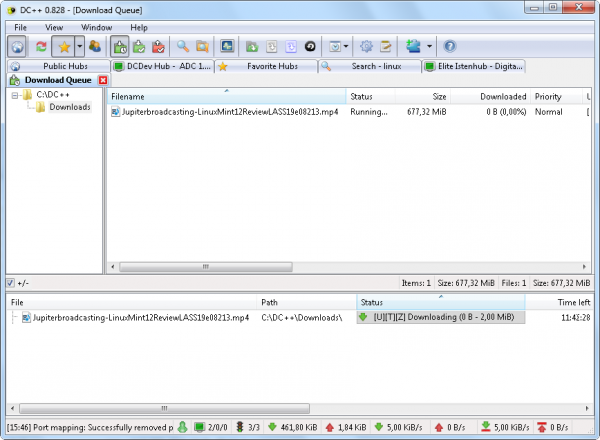
Task: Click the Reconnect toolbar icon
Action: point(41,46)
